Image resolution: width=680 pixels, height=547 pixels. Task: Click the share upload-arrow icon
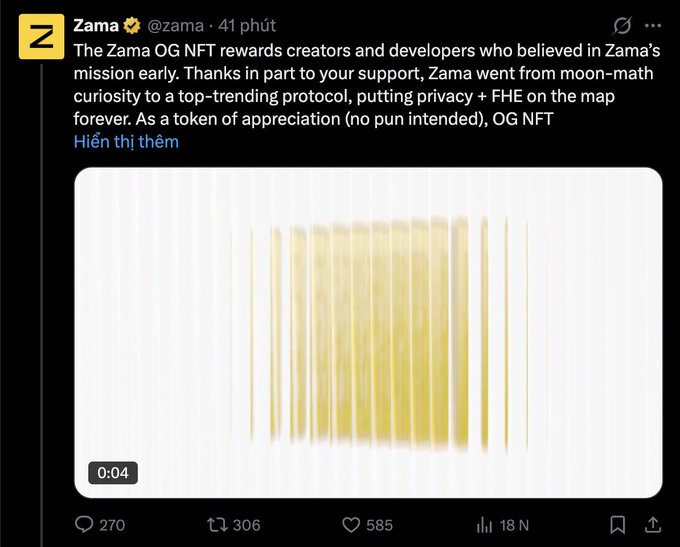tap(653, 525)
